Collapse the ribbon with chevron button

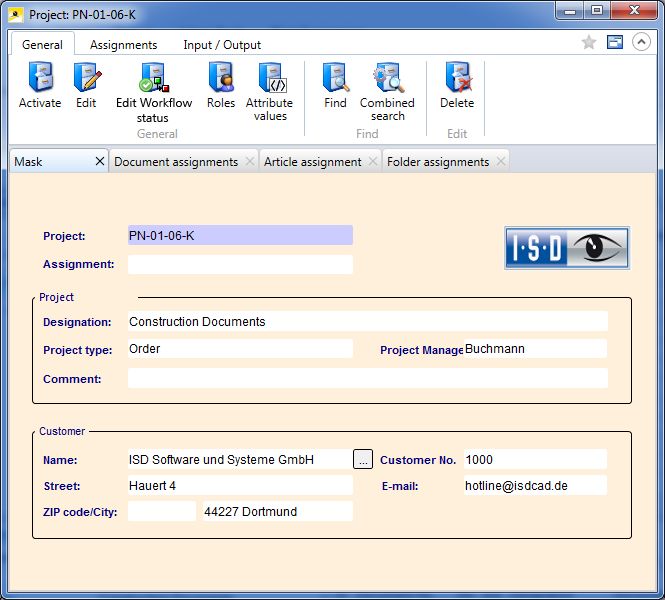click(x=641, y=42)
